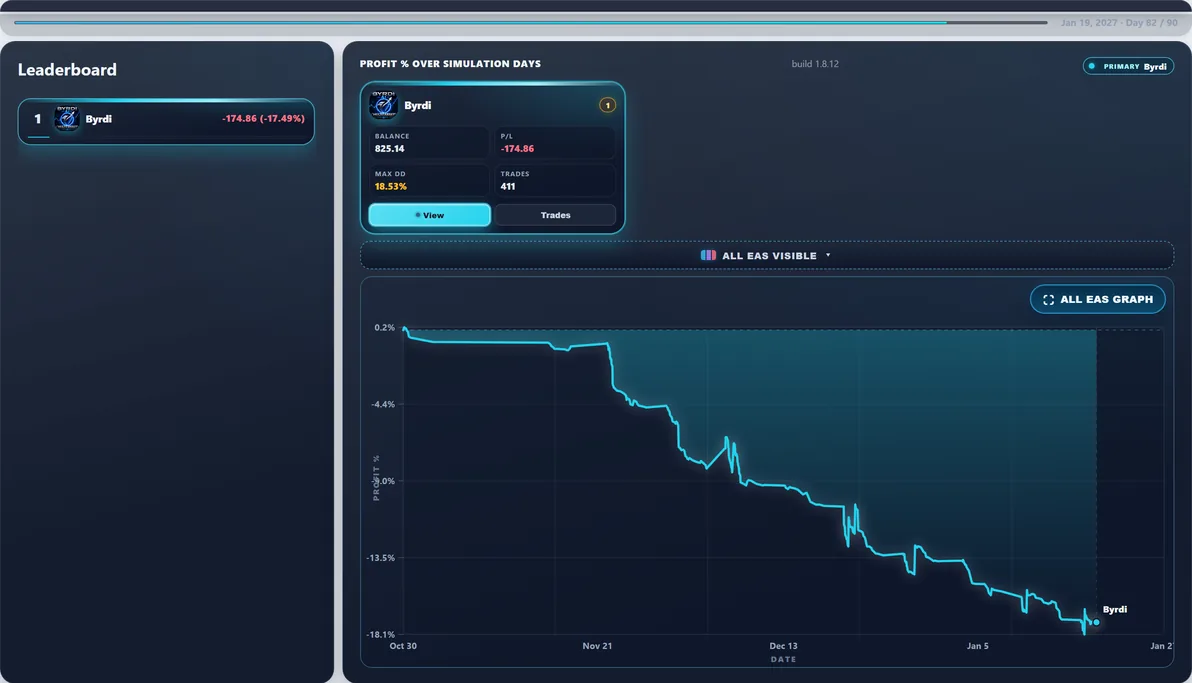1192x683 pixels.
Task: Click the Dec 13 date axis label
Action: point(783,646)
